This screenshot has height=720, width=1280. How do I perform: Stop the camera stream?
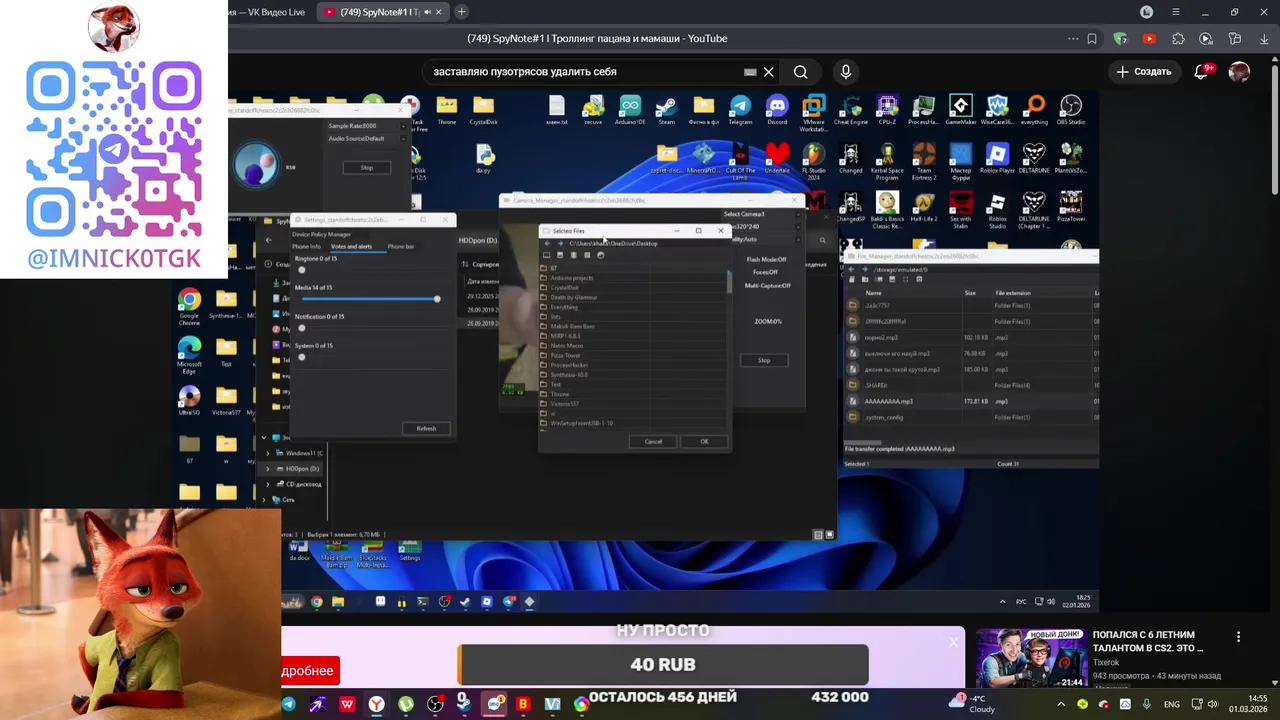tap(764, 360)
